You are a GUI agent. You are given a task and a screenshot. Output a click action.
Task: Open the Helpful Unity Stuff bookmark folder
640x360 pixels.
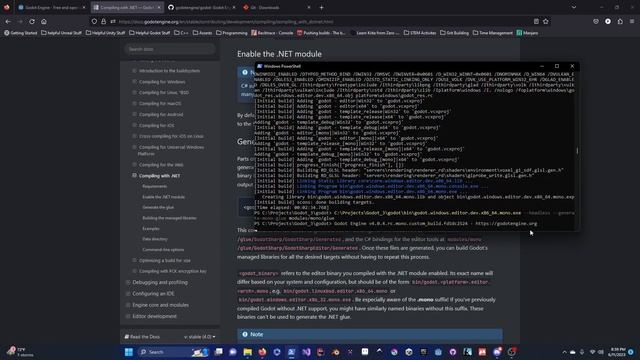point(105,33)
